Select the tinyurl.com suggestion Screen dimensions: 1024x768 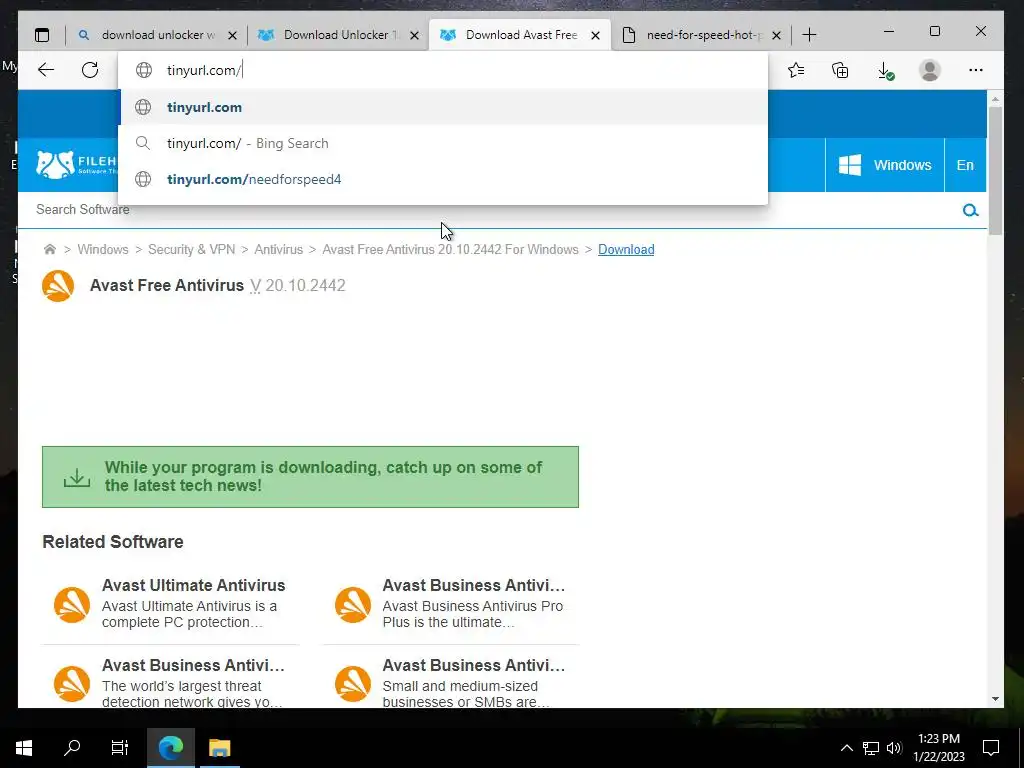(444, 107)
